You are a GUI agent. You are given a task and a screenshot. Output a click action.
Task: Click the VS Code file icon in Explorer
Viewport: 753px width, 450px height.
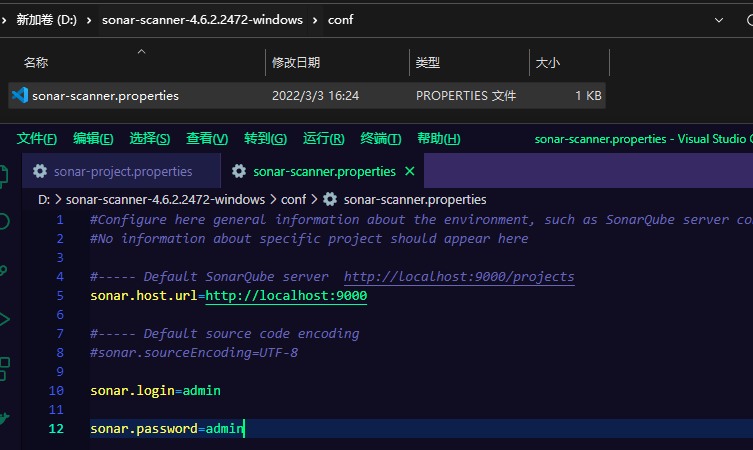coord(20,95)
